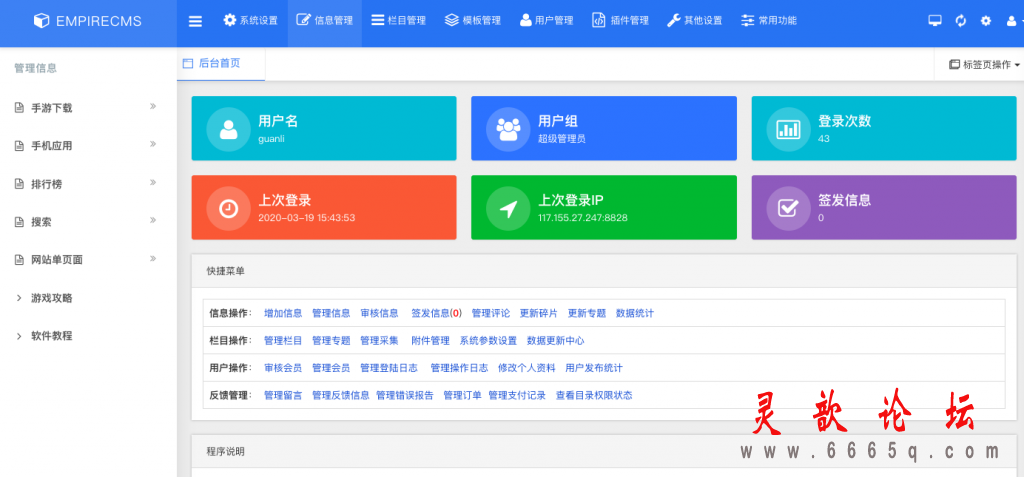Screen dimensions: 1024x477
Task: Open the 管理留言 link
Action: (x=283, y=395)
